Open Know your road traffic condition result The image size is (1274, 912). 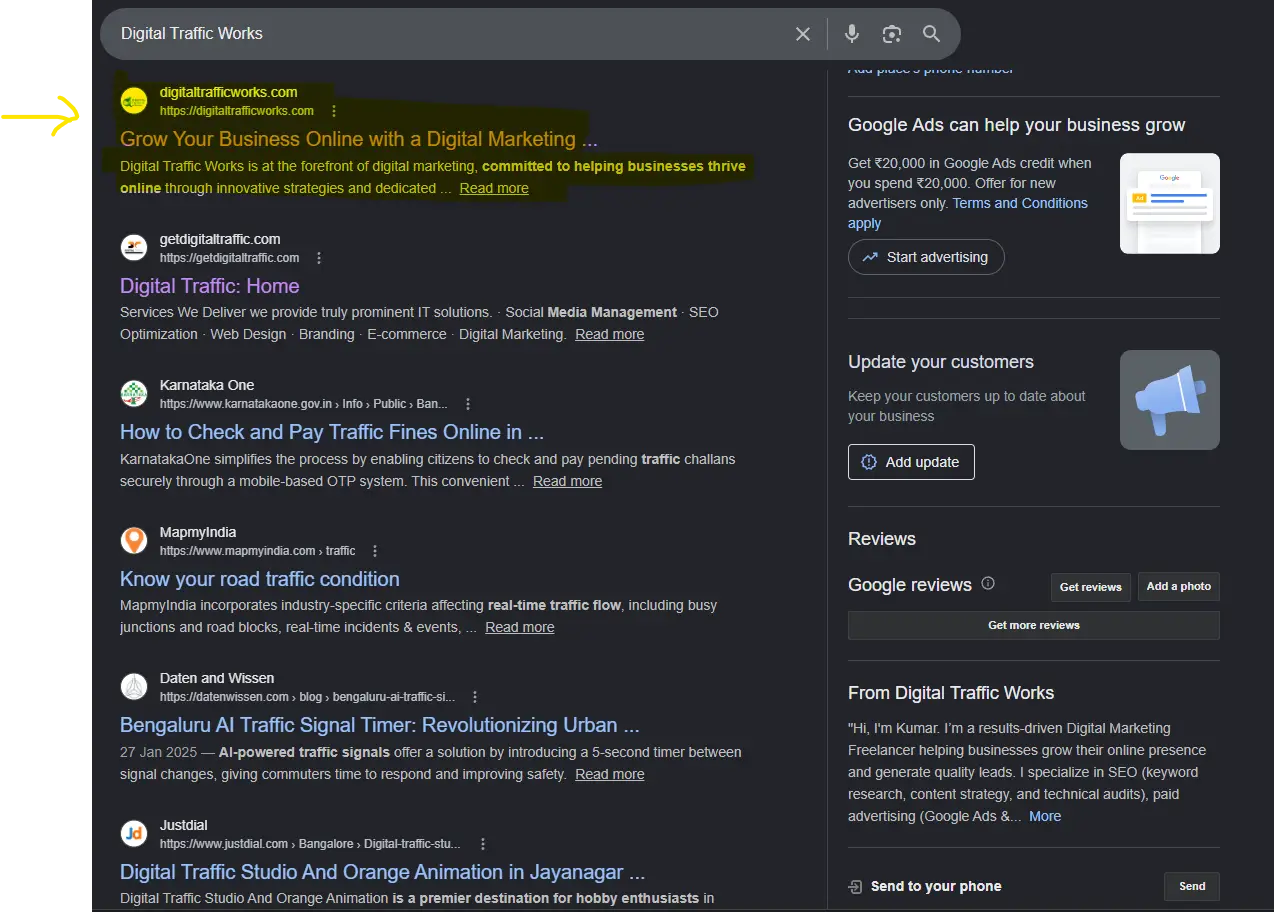tap(260, 579)
